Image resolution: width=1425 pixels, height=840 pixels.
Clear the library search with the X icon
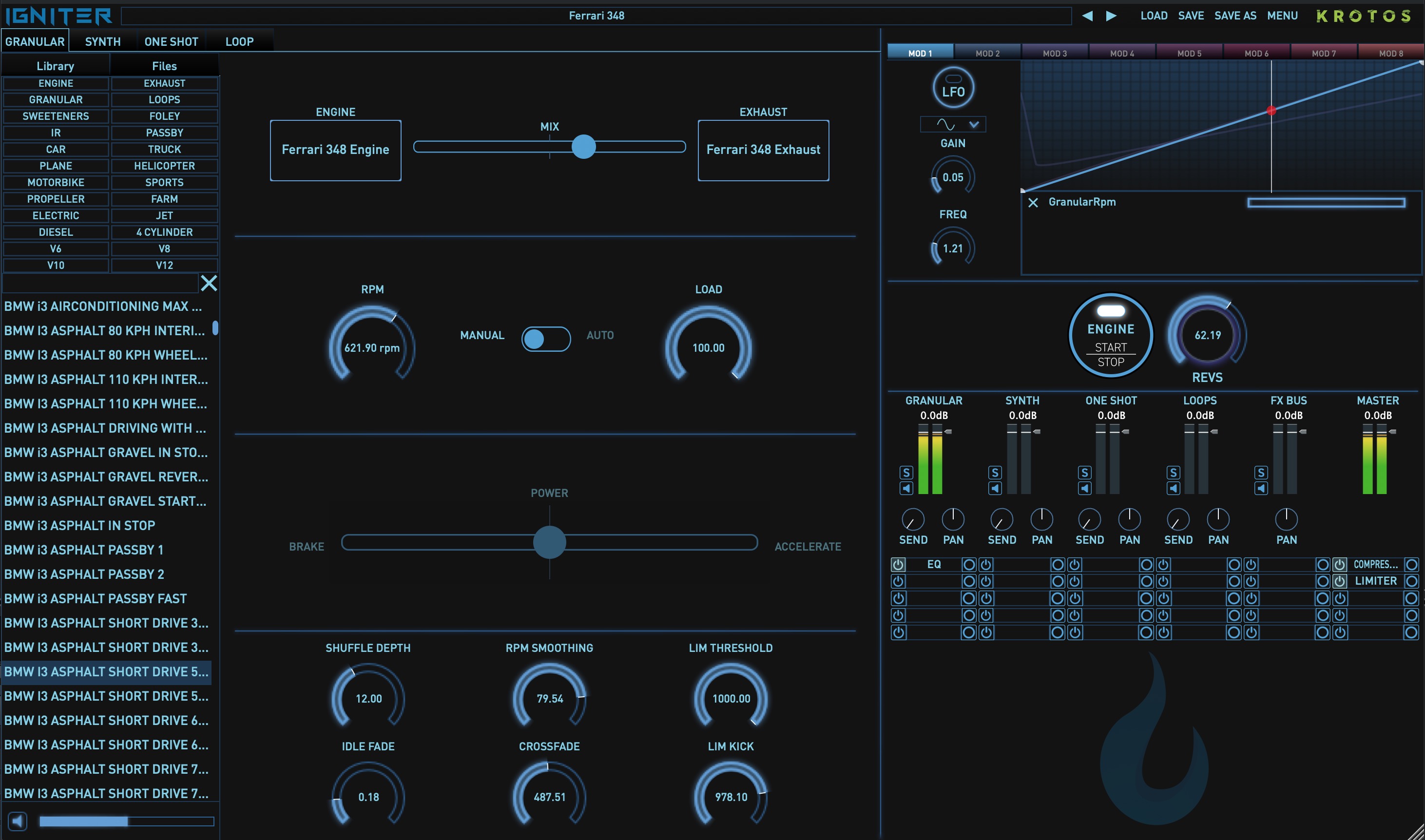209,283
